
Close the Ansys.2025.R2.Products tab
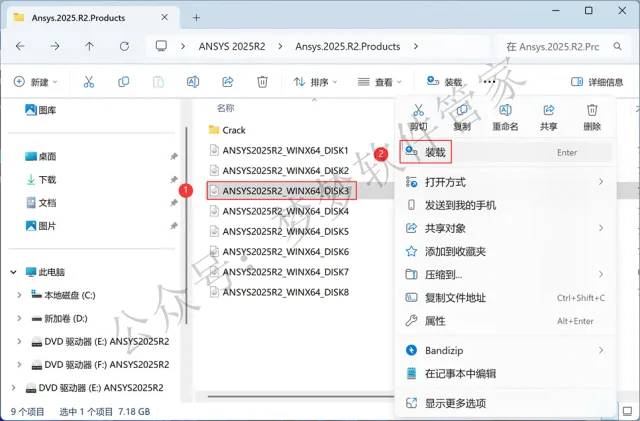tap(164, 17)
